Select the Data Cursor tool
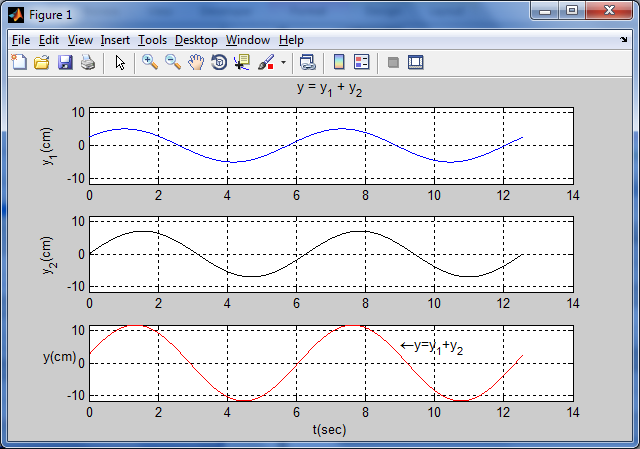 click(x=242, y=62)
